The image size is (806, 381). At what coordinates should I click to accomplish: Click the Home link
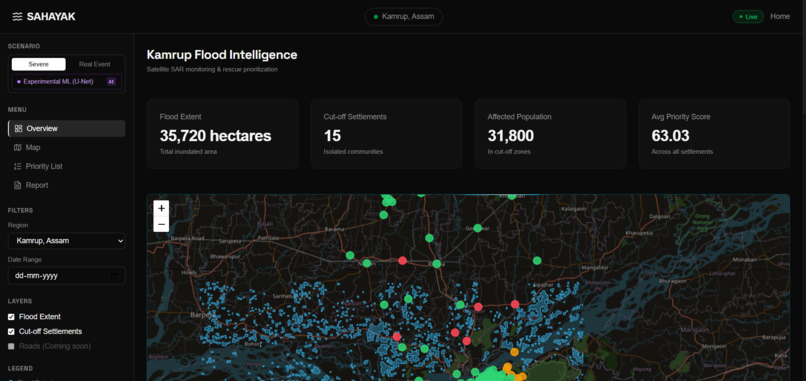pyautogui.click(x=780, y=16)
